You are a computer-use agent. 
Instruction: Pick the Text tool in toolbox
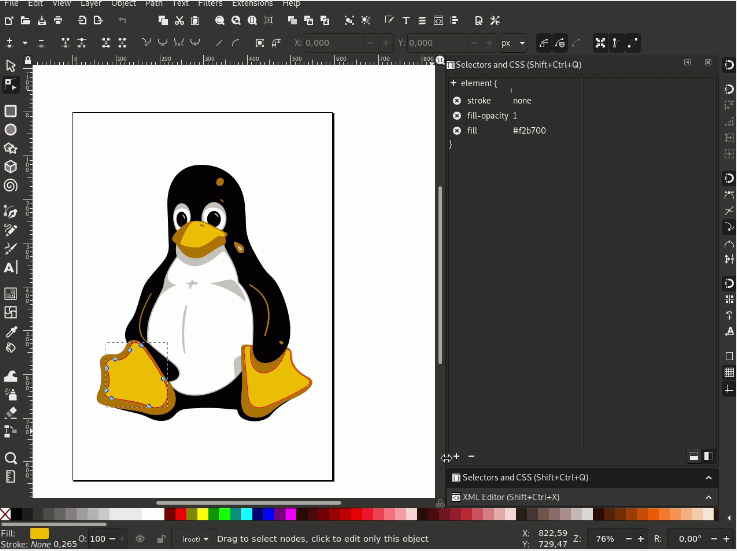point(10,268)
